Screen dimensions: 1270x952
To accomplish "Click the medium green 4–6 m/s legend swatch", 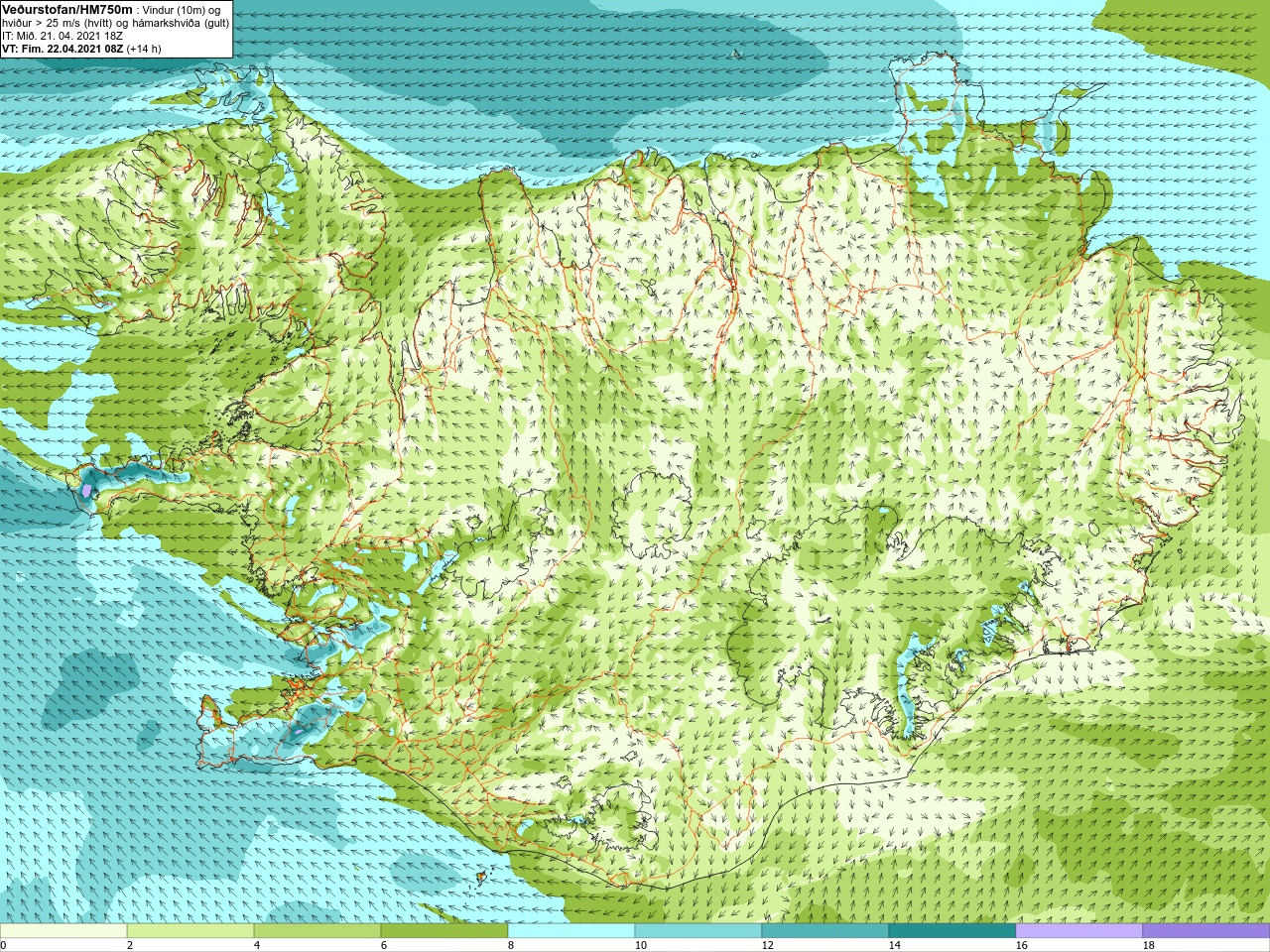I will click(317, 931).
